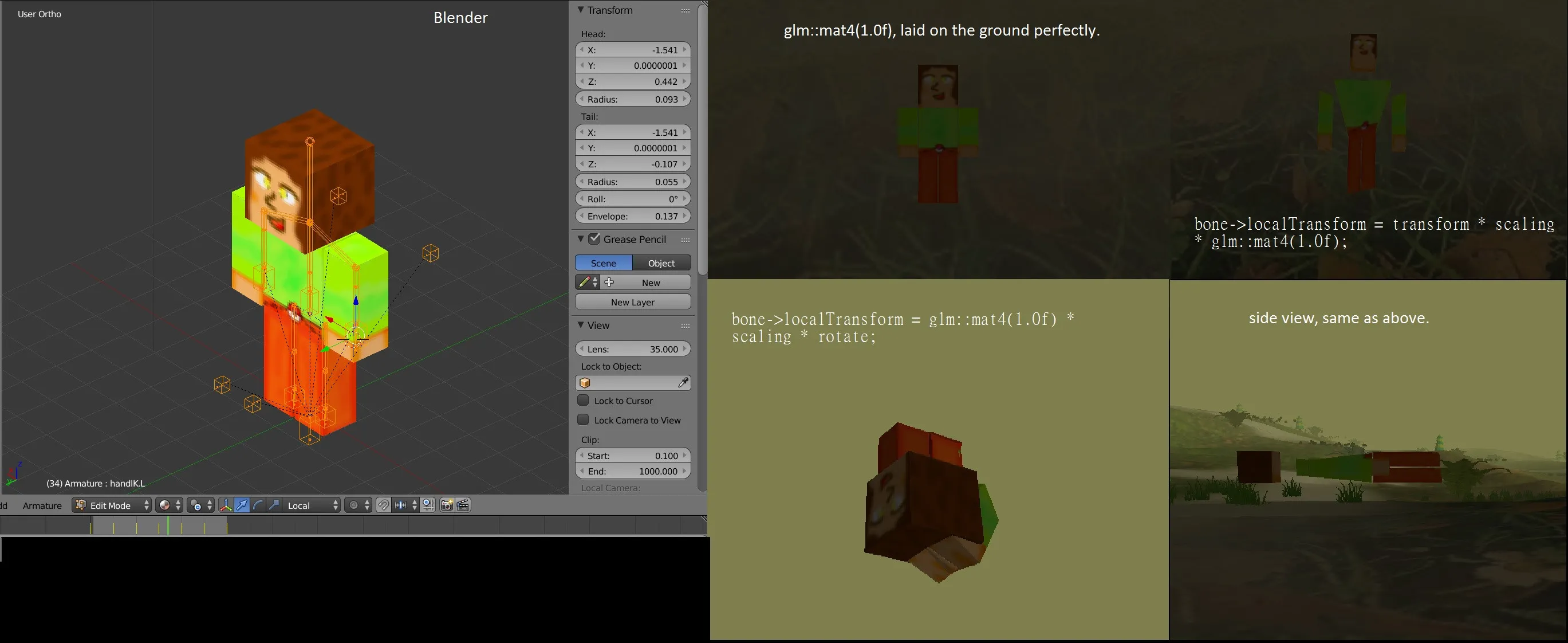Open the Edit Mode dropdown

[x=112, y=505]
